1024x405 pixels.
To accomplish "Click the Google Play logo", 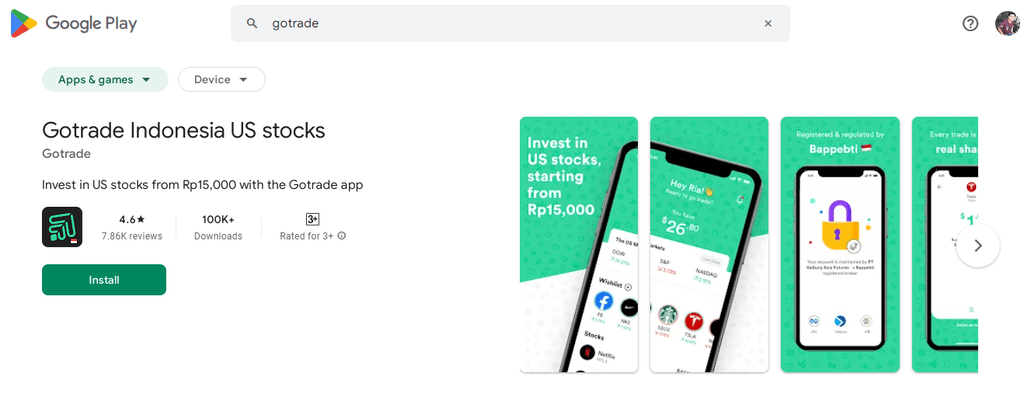I will click(74, 24).
